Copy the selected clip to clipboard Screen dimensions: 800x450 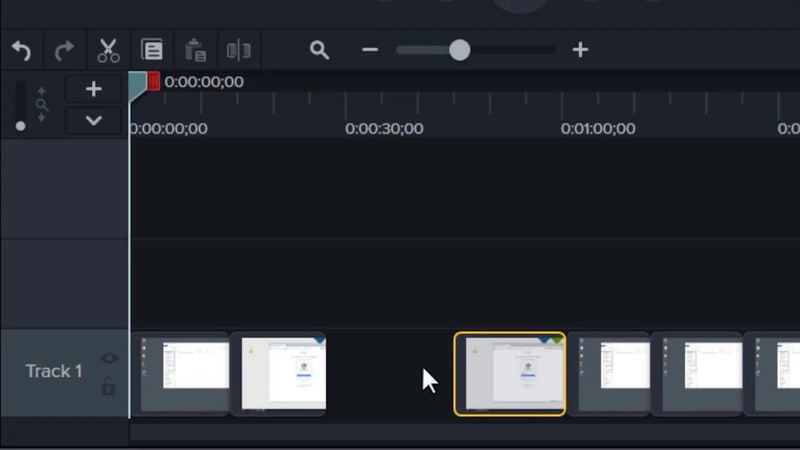tap(152, 50)
